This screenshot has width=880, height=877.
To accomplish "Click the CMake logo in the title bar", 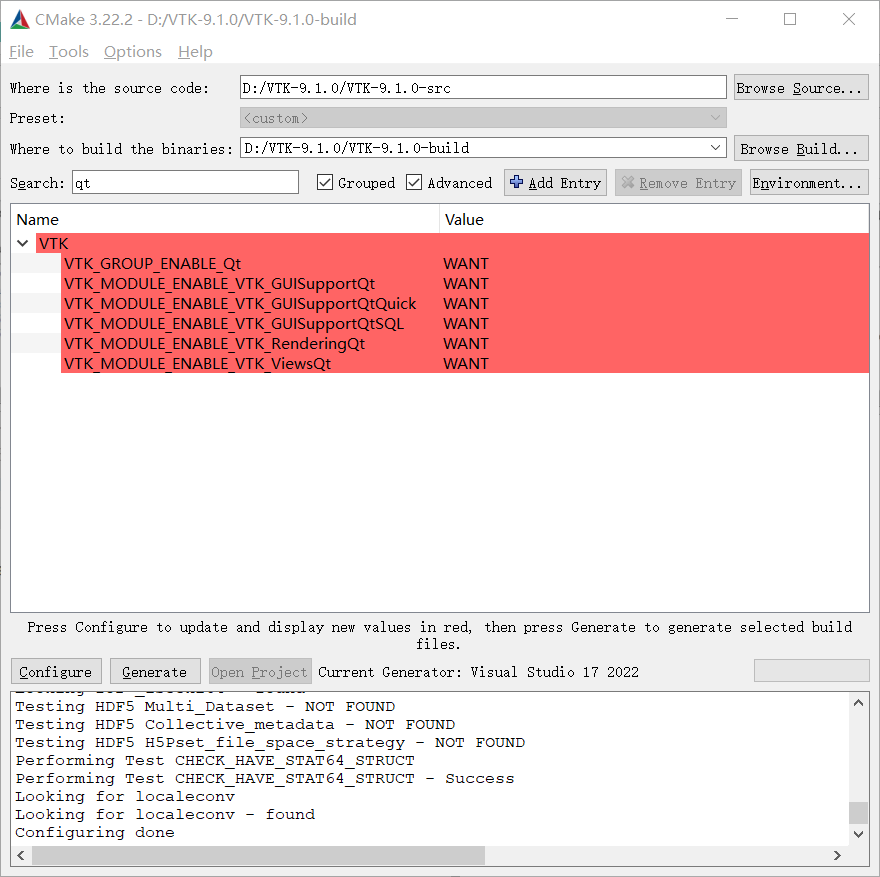I will tap(19, 18).
